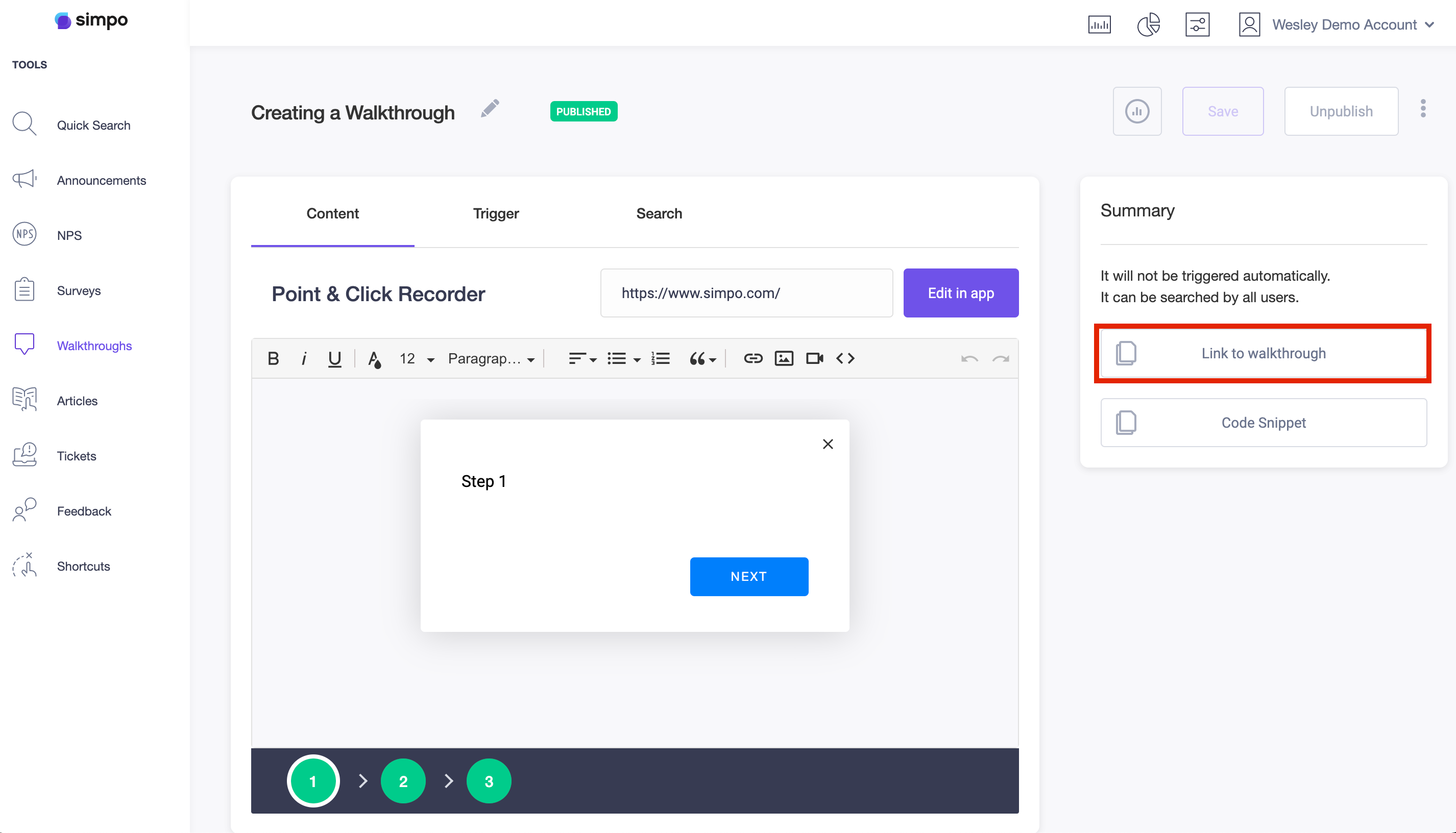The image size is (1456, 833).
Task: Open the font size 12 dropdown
Action: pos(416,359)
